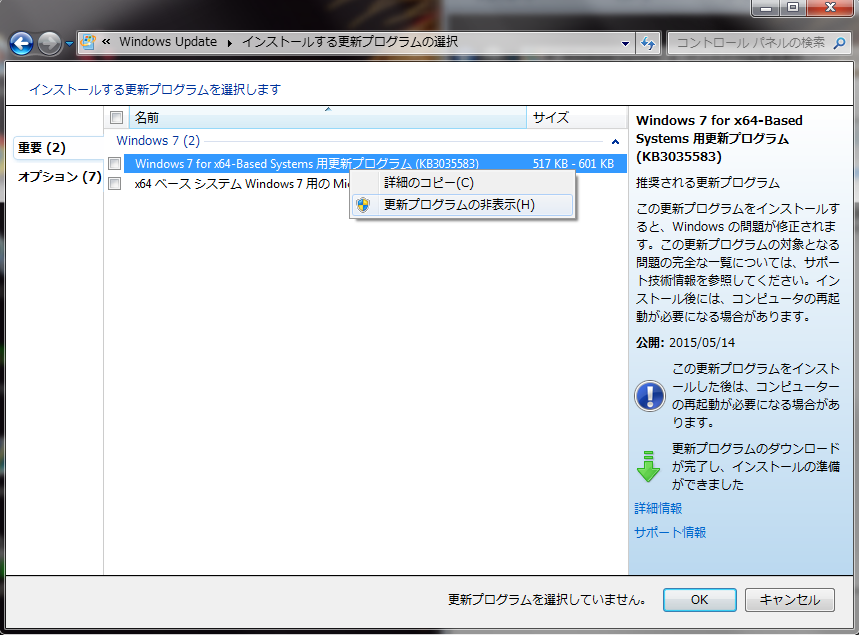
Task: Sort by the 名前 column header
Action: tap(328, 117)
